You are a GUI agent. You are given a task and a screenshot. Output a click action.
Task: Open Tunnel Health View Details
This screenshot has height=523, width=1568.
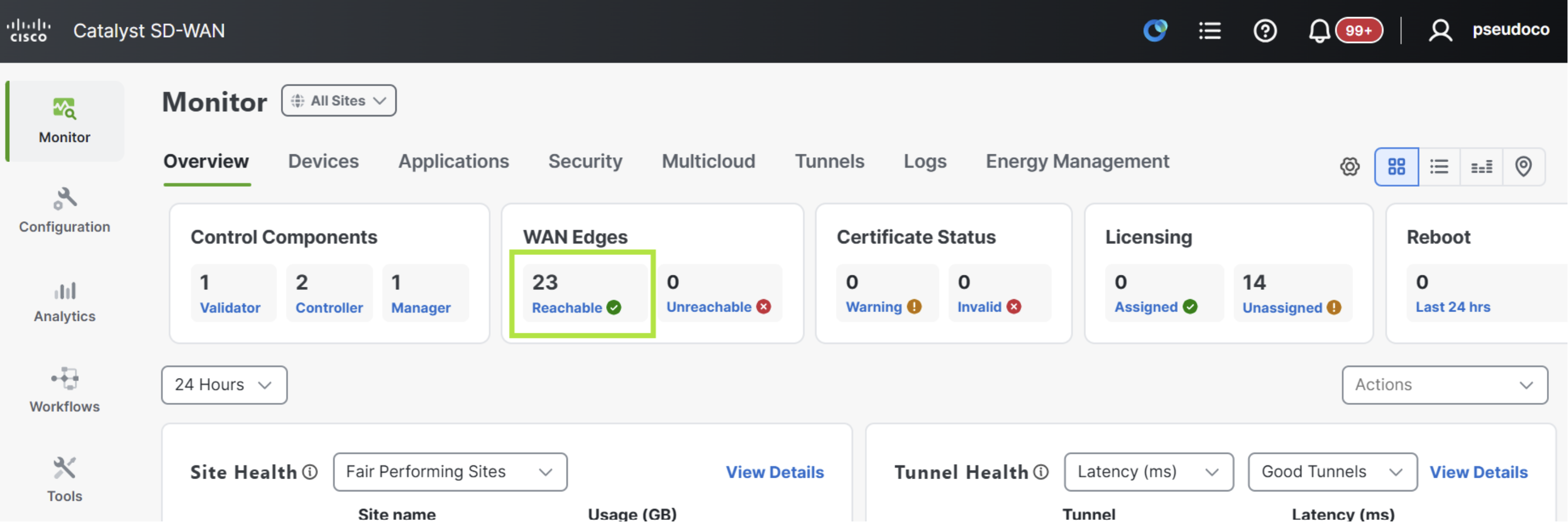coord(1478,472)
